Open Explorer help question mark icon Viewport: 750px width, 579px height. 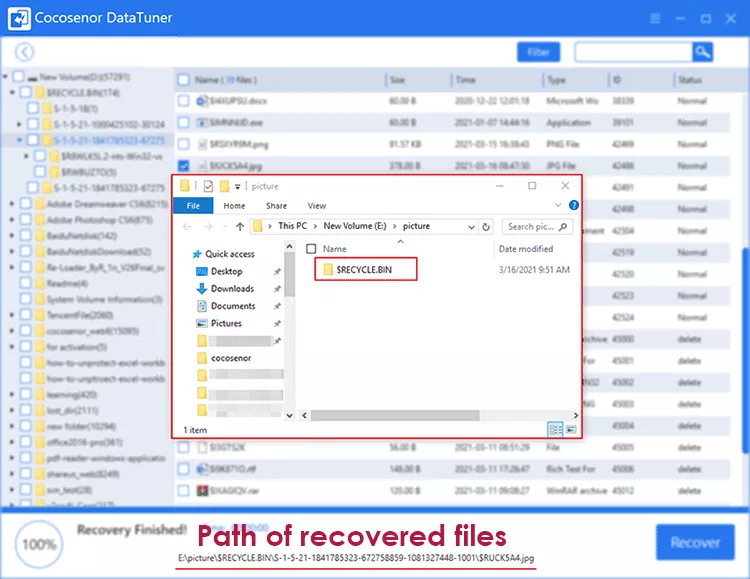click(x=574, y=205)
